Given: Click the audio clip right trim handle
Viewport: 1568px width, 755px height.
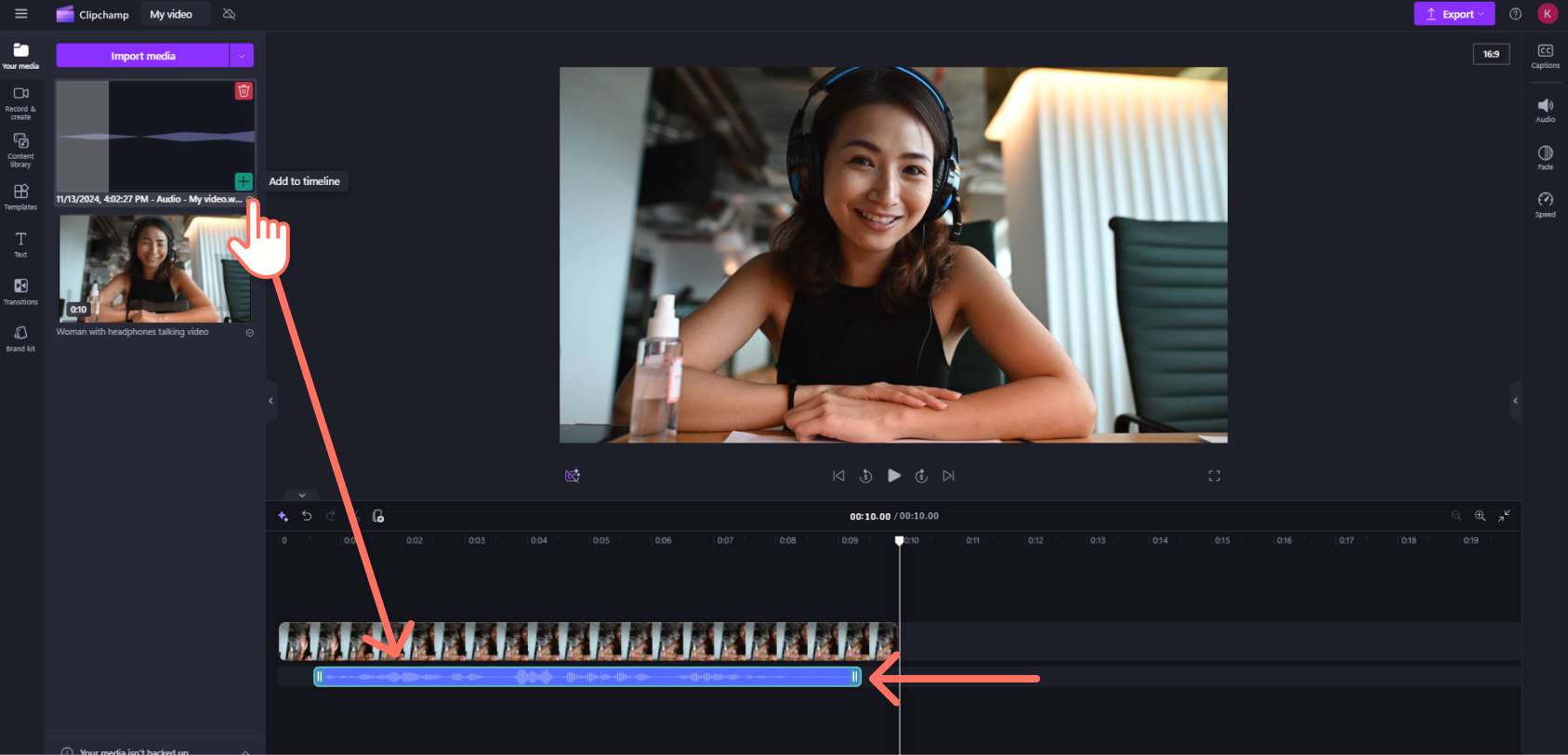Looking at the screenshot, I should point(855,677).
